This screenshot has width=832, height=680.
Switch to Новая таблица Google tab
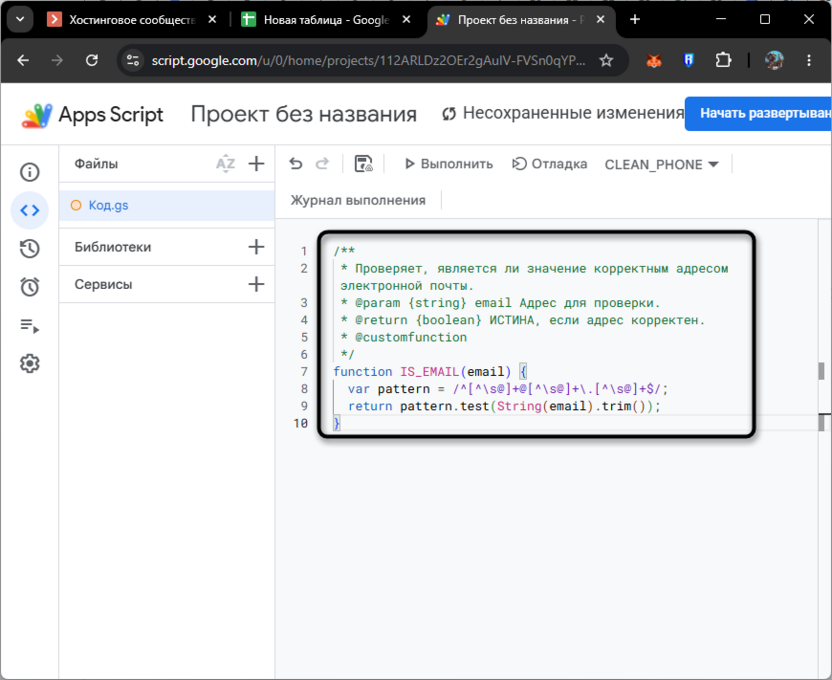pyautogui.click(x=325, y=20)
